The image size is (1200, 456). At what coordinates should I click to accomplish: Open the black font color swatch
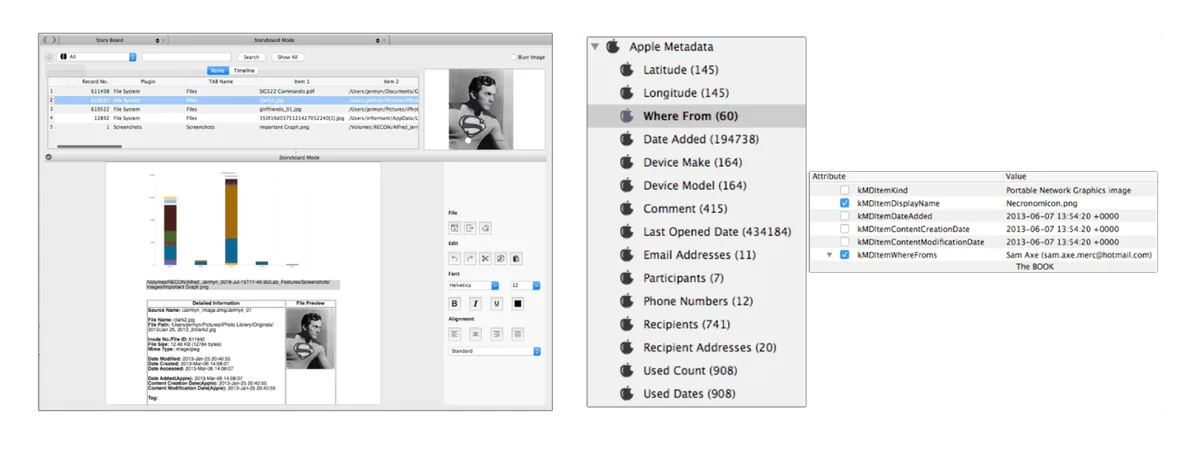pyautogui.click(x=517, y=303)
